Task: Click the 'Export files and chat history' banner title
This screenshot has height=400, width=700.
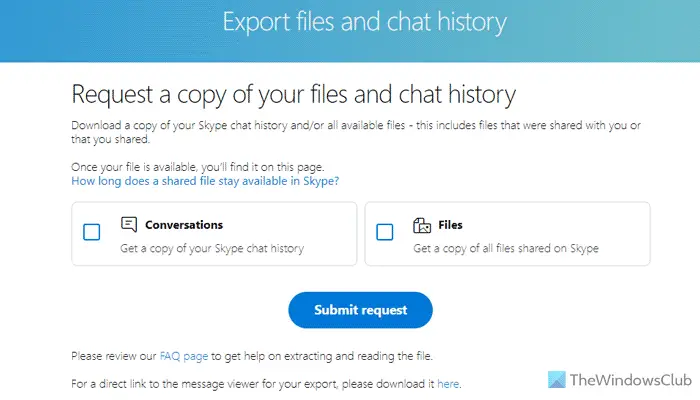Action: [365, 22]
